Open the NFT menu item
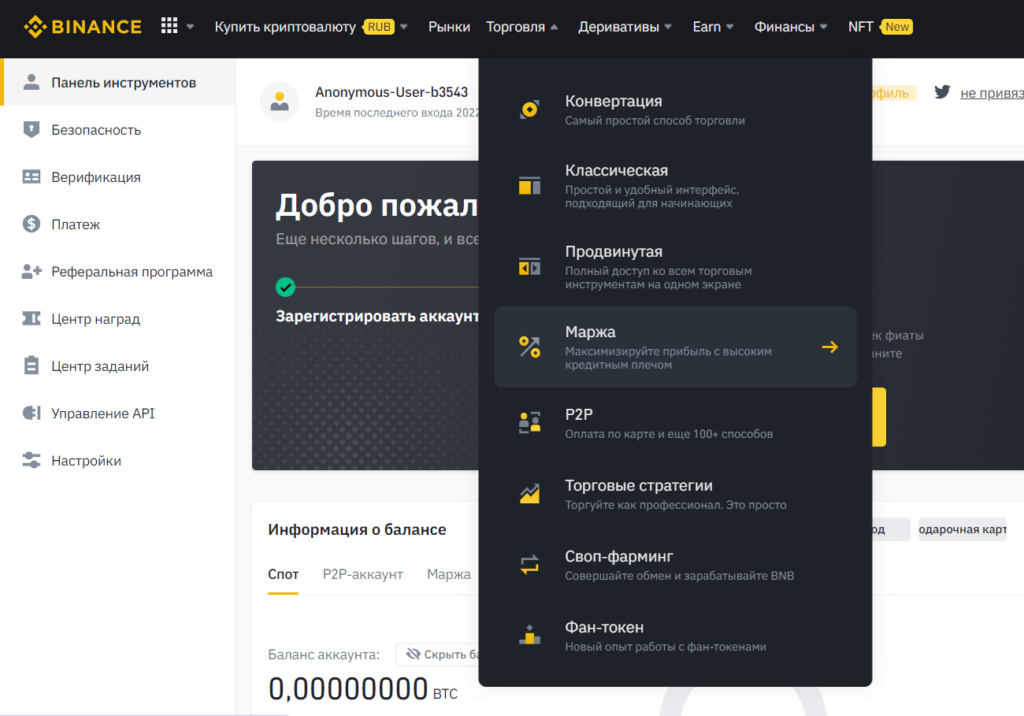The image size is (1024, 716). (x=880, y=27)
